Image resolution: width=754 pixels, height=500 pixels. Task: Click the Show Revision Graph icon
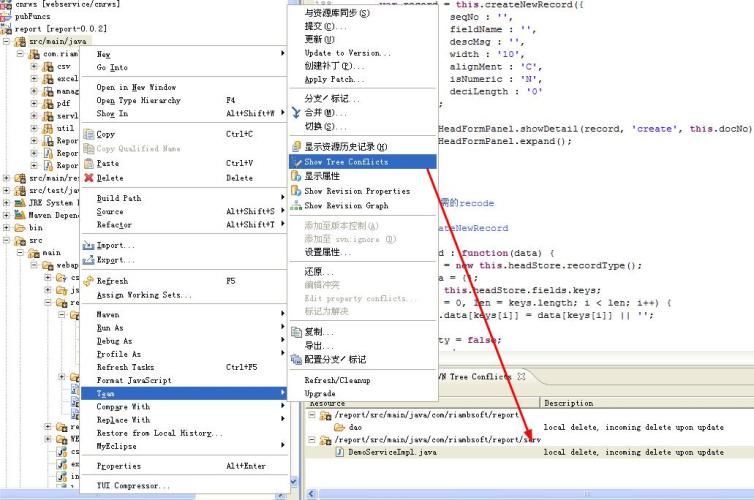pos(296,206)
